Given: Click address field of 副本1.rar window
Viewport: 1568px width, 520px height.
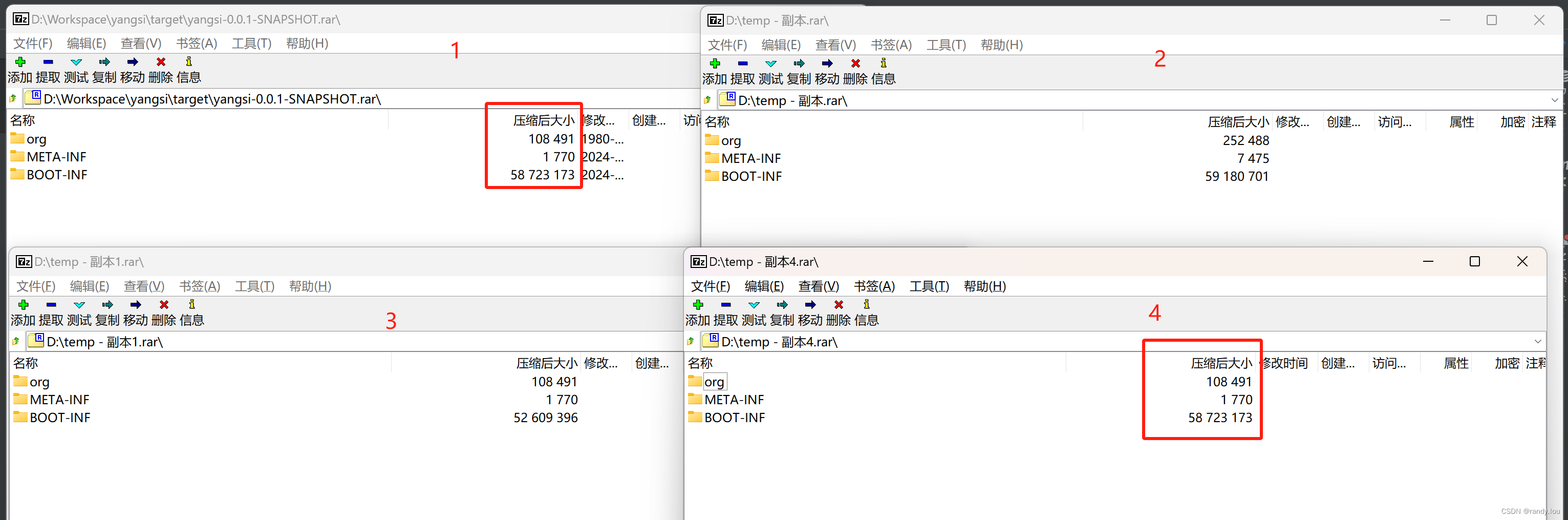Looking at the screenshot, I should 353,342.
